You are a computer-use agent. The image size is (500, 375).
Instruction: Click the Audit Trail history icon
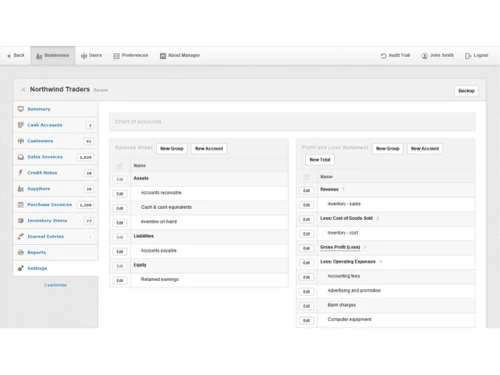(384, 56)
